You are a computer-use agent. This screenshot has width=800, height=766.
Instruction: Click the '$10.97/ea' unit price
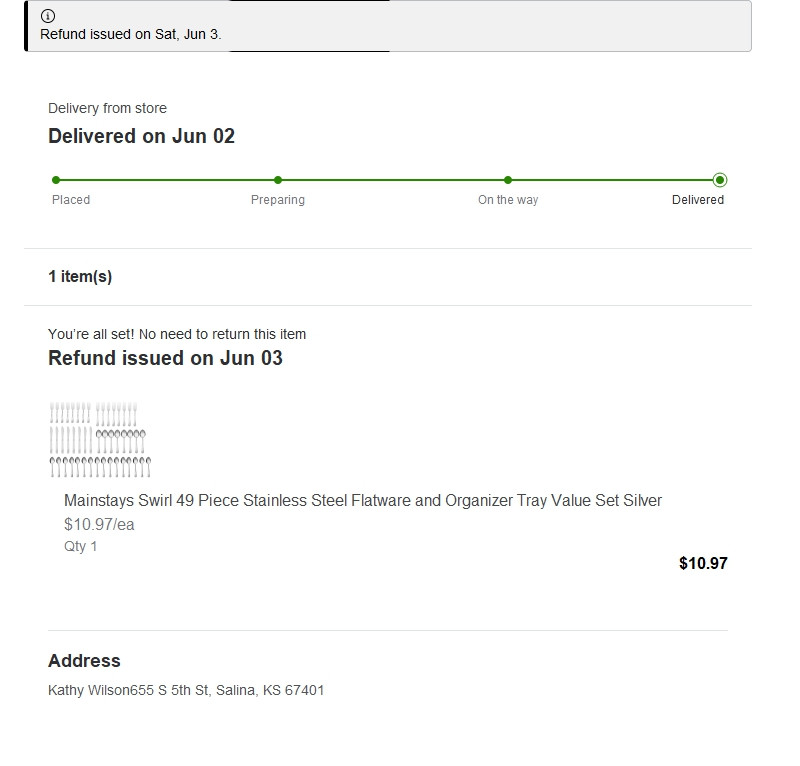coord(99,524)
